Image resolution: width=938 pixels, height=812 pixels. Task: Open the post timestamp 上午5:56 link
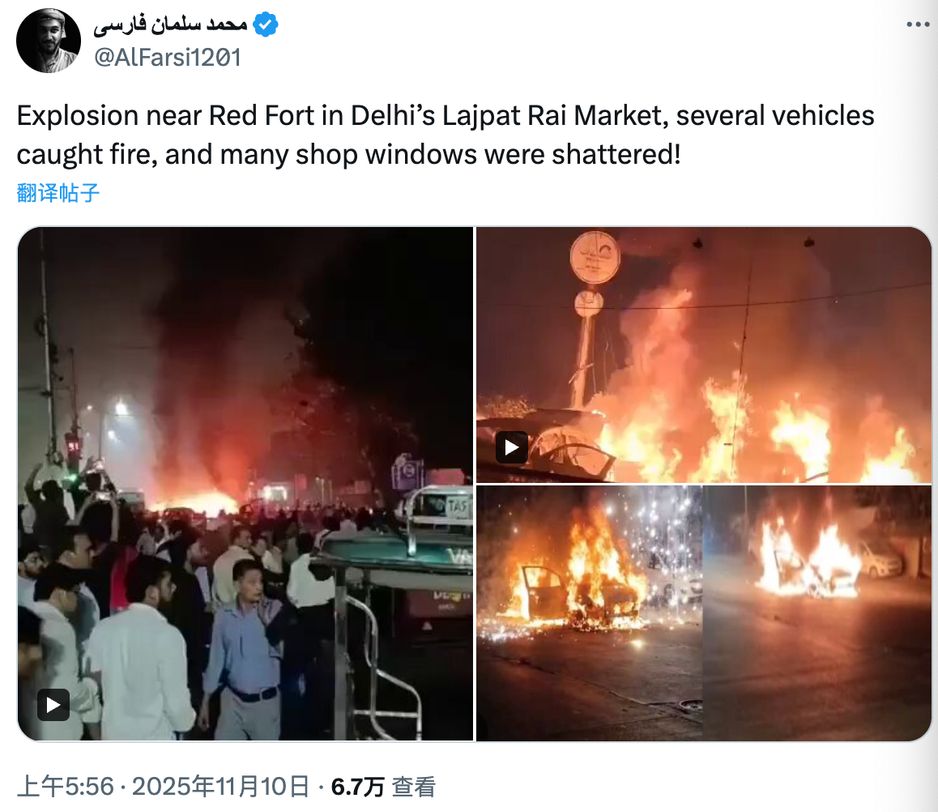[65, 786]
